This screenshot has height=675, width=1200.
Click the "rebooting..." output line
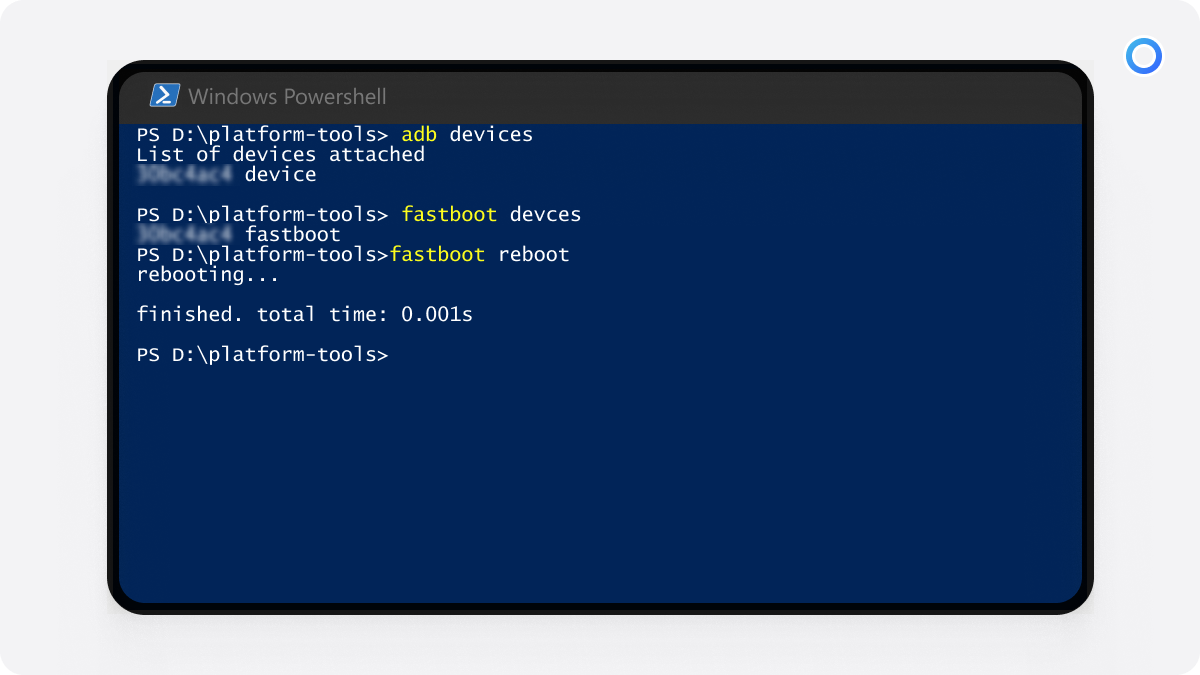pyautogui.click(x=208, y=275)
